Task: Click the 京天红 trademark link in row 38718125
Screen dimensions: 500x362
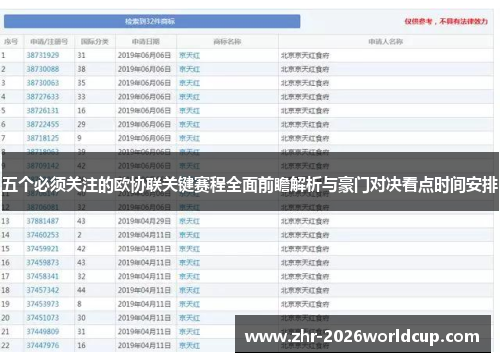Action: tap(189, 139)
